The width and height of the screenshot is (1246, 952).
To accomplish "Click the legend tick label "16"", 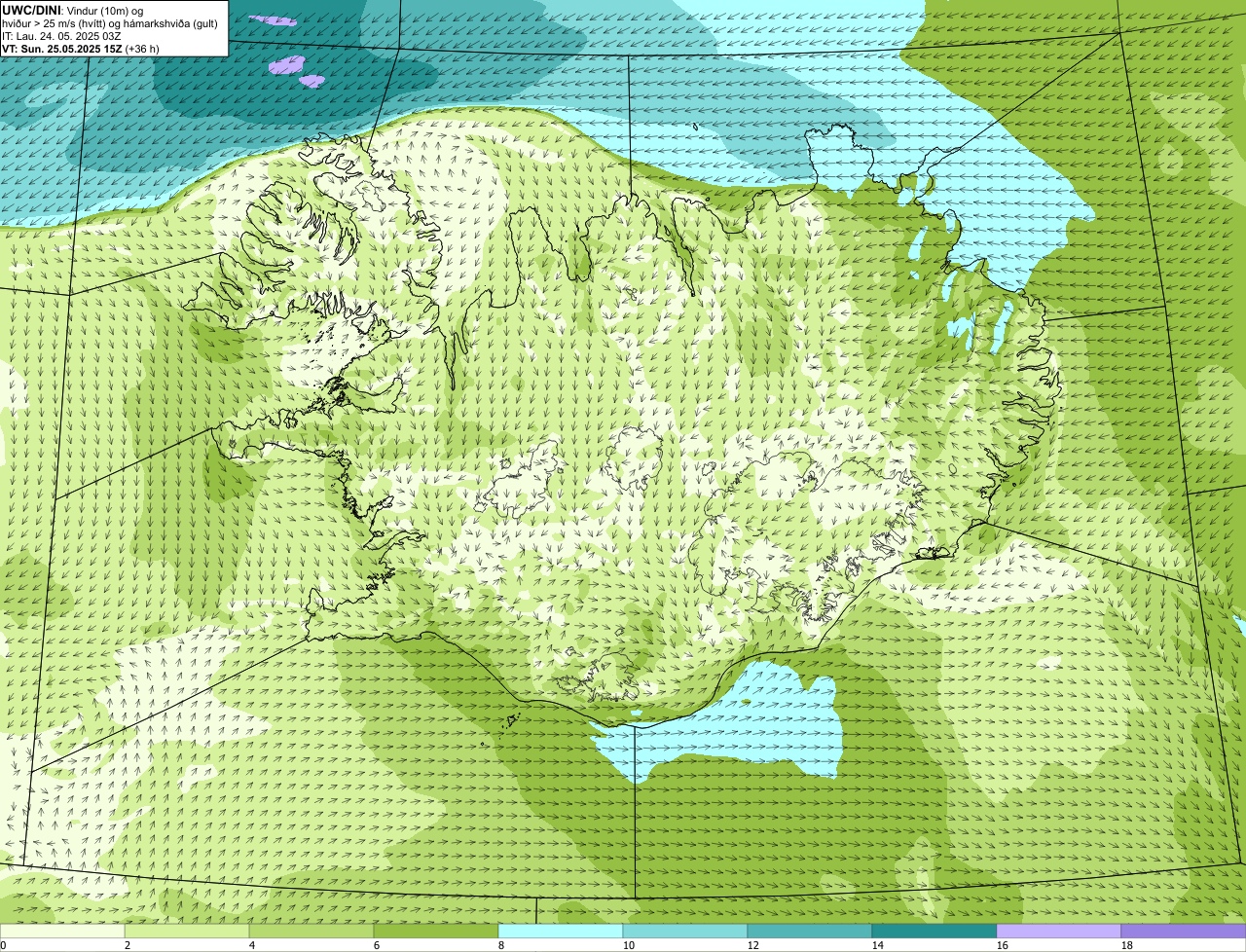I will (x=1003, y=945).
